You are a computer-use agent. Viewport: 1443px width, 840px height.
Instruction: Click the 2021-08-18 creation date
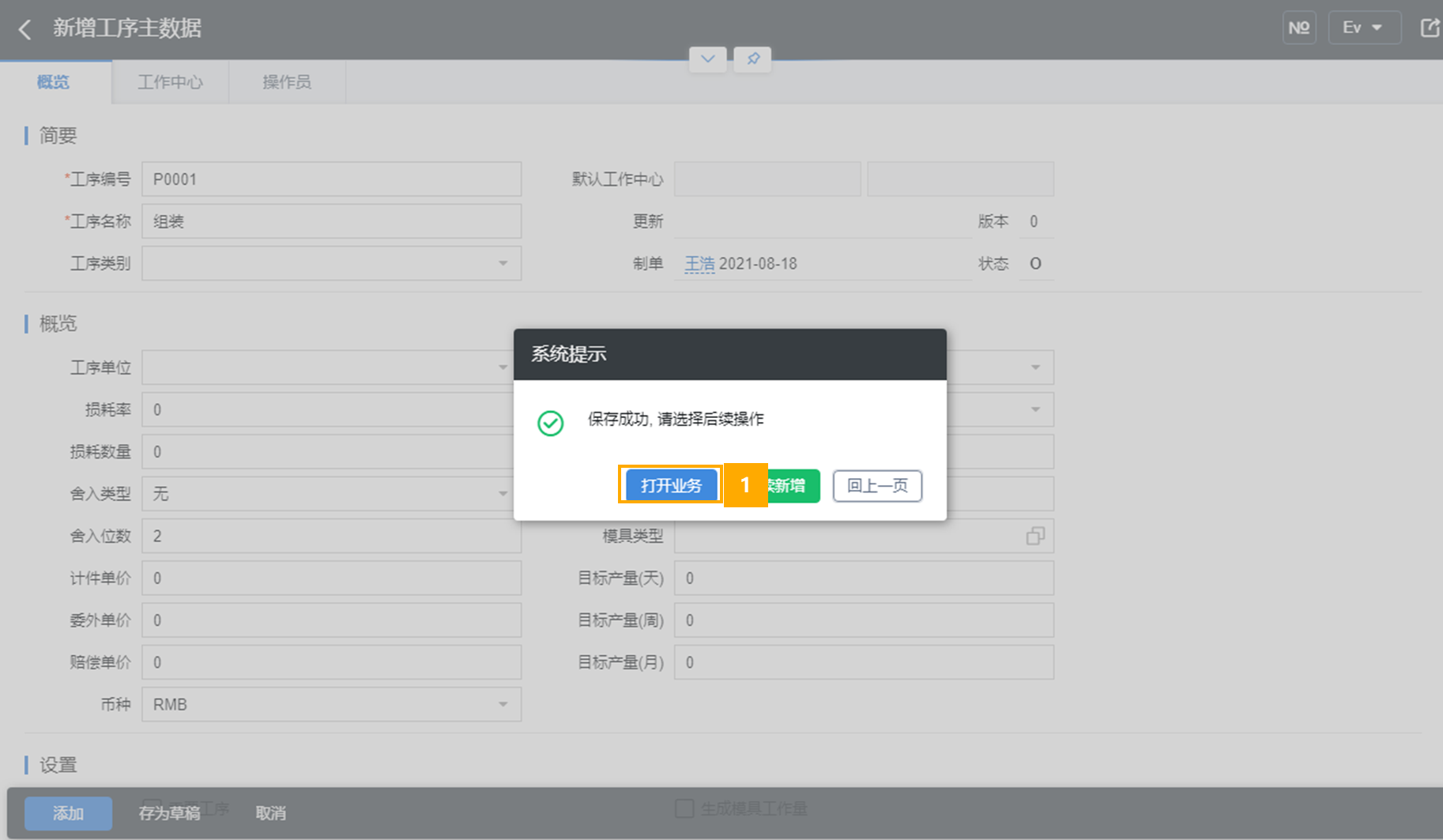click(758, 264)
